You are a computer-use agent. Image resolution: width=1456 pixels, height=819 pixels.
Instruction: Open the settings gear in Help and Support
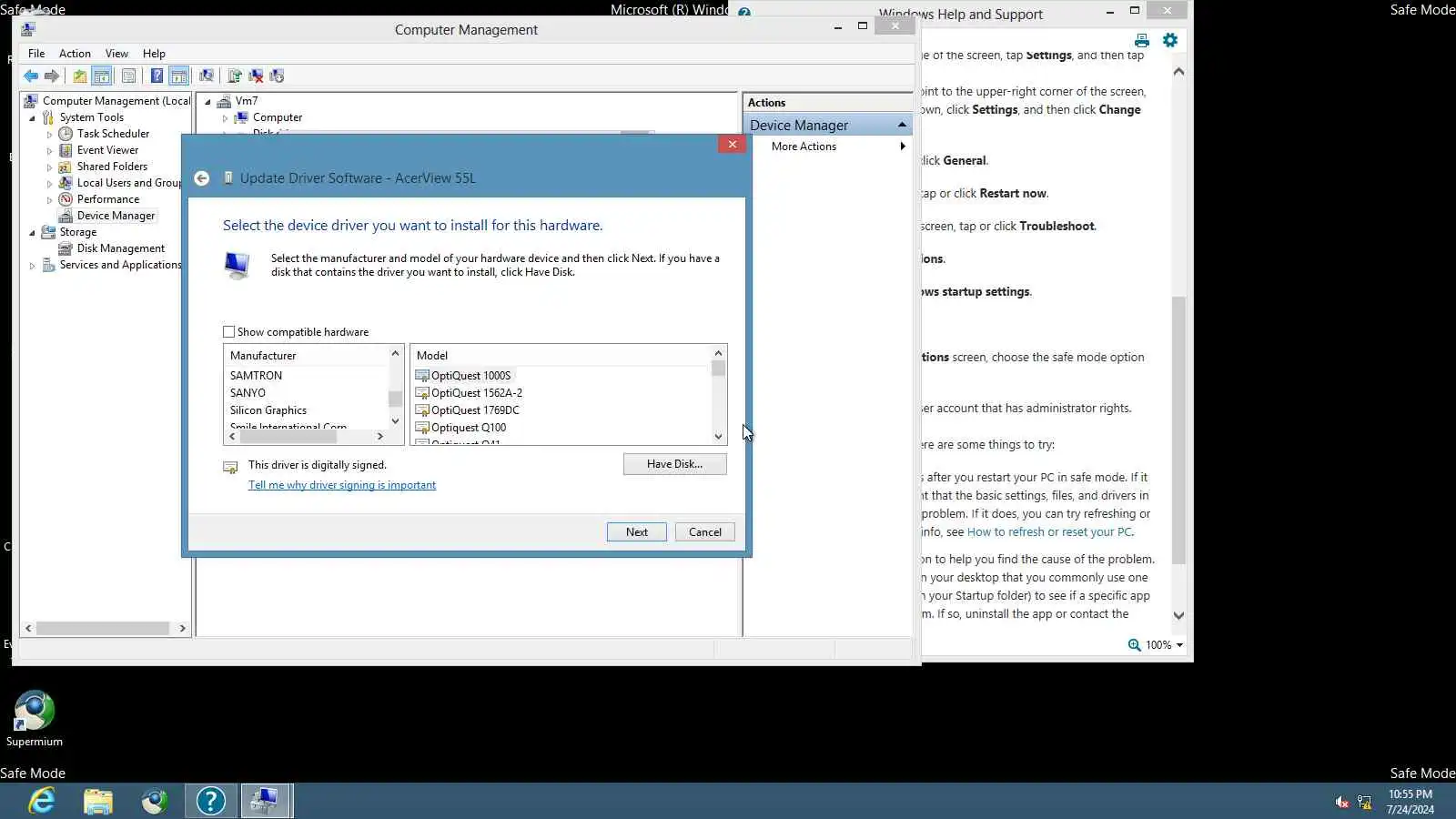click(1170, 40)
